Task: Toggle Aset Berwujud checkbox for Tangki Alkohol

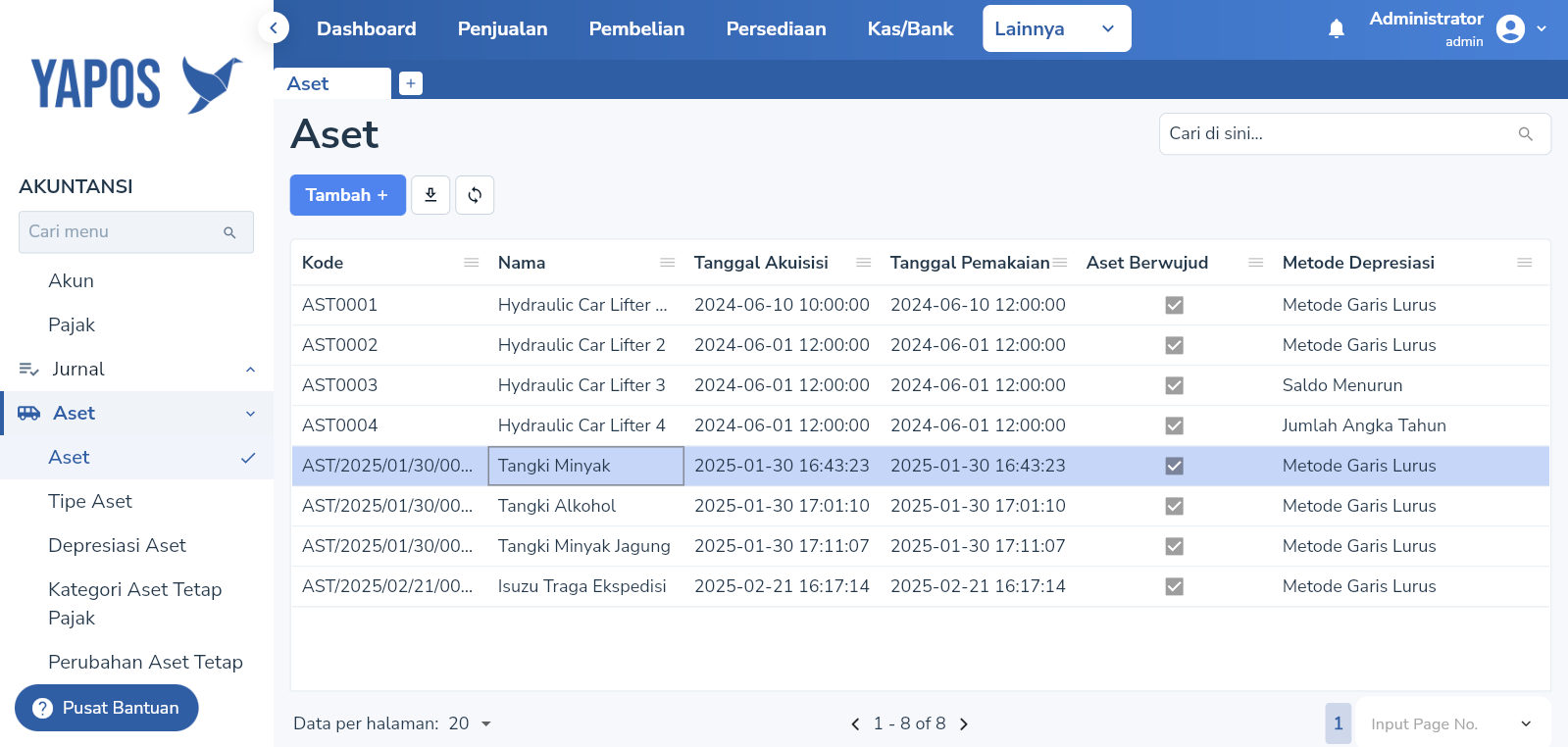Action: coord(1174,506)
